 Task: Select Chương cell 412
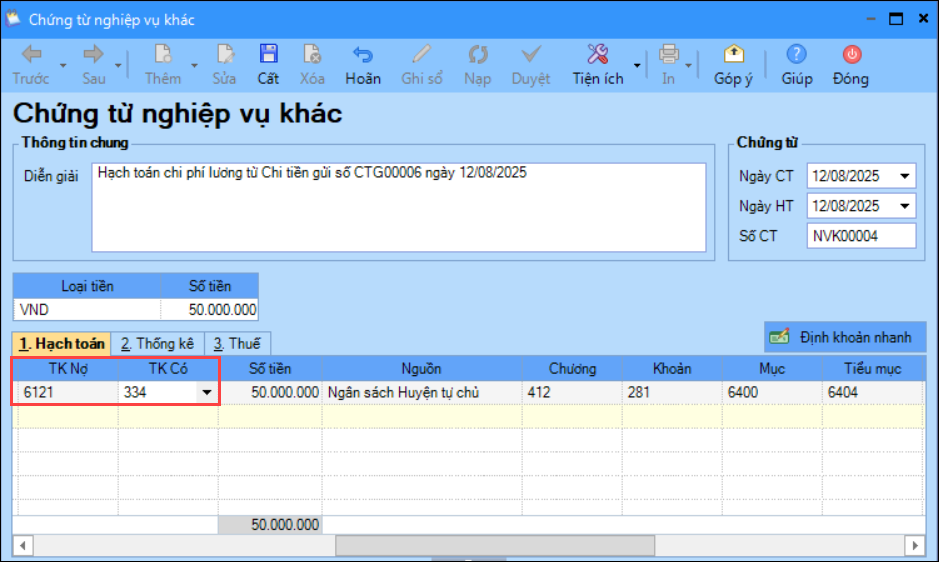(572, 392)
